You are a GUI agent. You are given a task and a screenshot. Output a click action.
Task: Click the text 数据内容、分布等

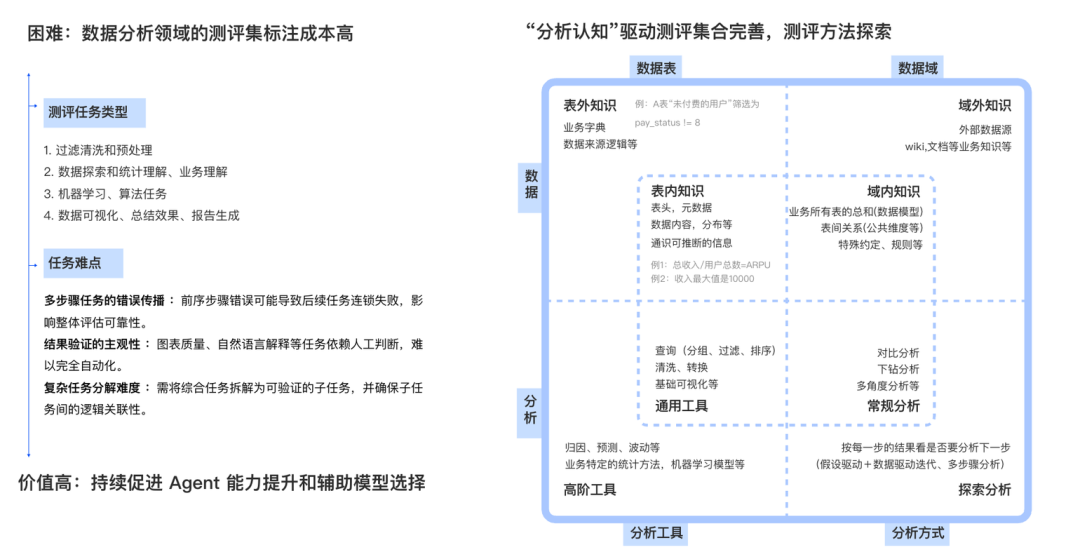tap(692, 225)
